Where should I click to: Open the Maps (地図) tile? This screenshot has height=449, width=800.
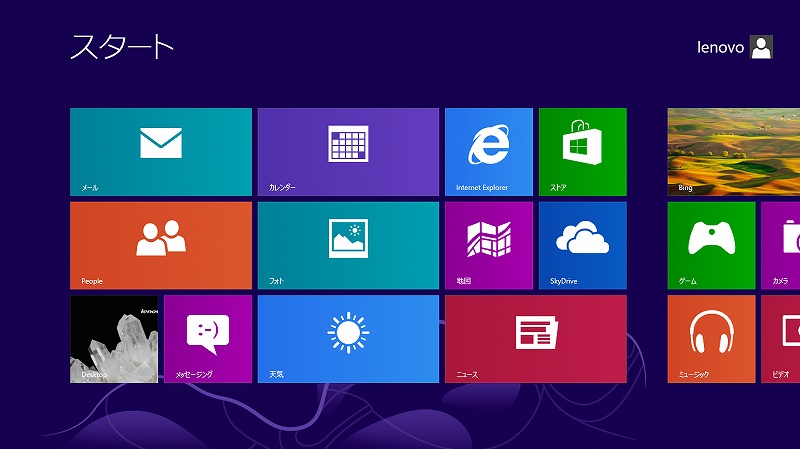489,245
